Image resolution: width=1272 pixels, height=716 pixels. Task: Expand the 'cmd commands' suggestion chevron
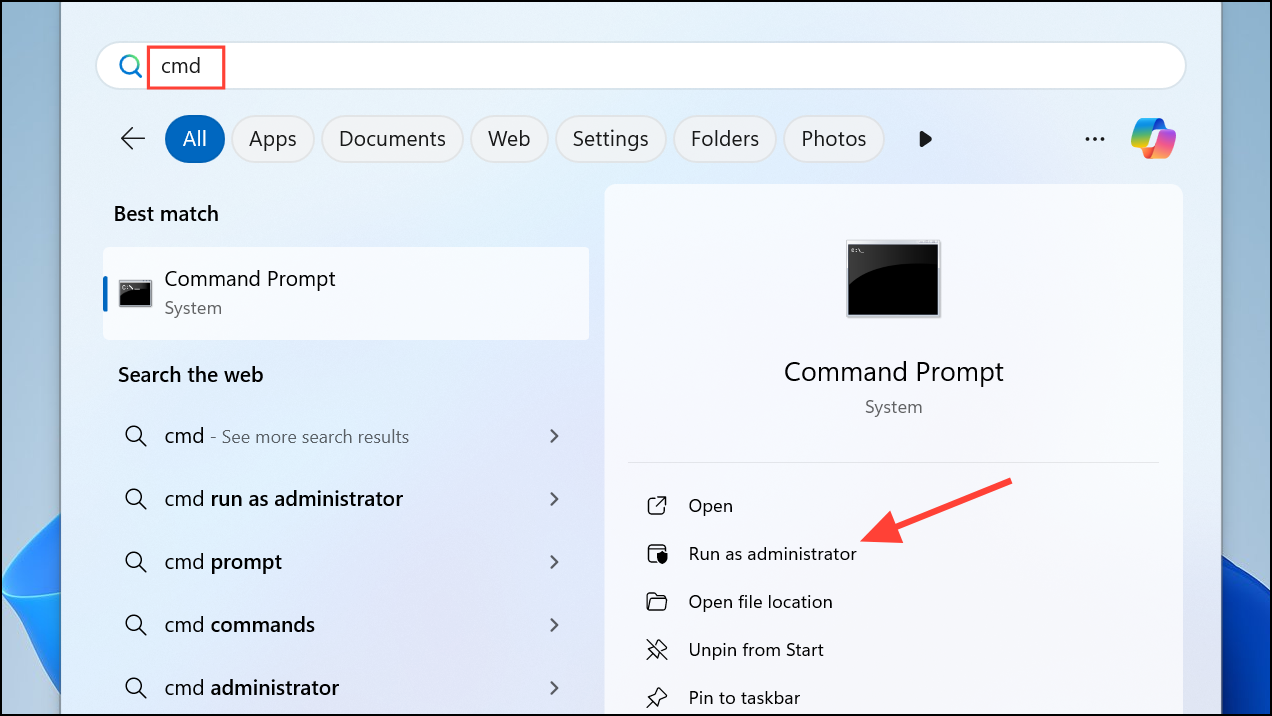[x=554, y=625]
